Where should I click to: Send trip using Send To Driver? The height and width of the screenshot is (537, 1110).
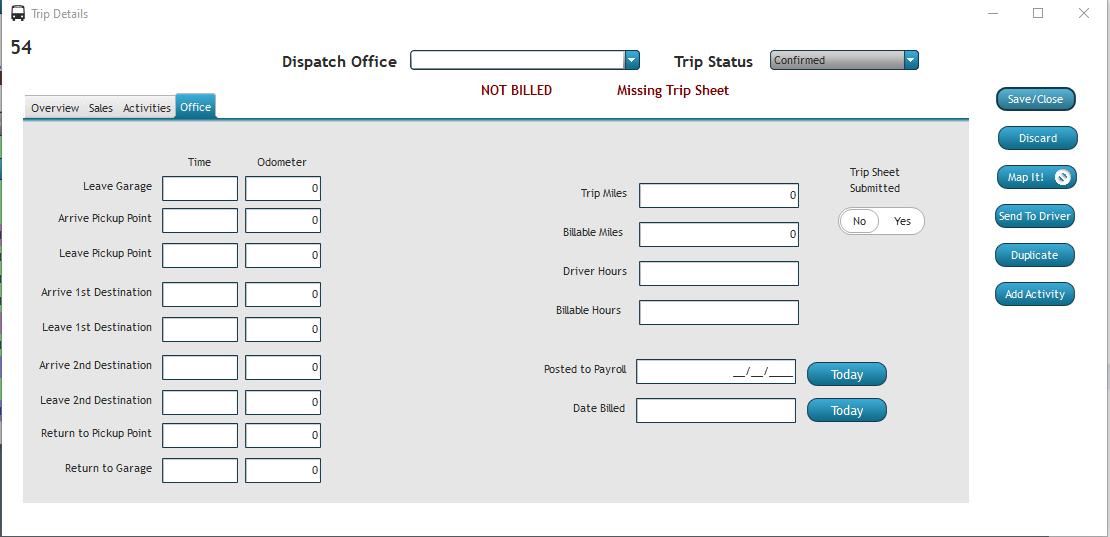pos(1034,216)
